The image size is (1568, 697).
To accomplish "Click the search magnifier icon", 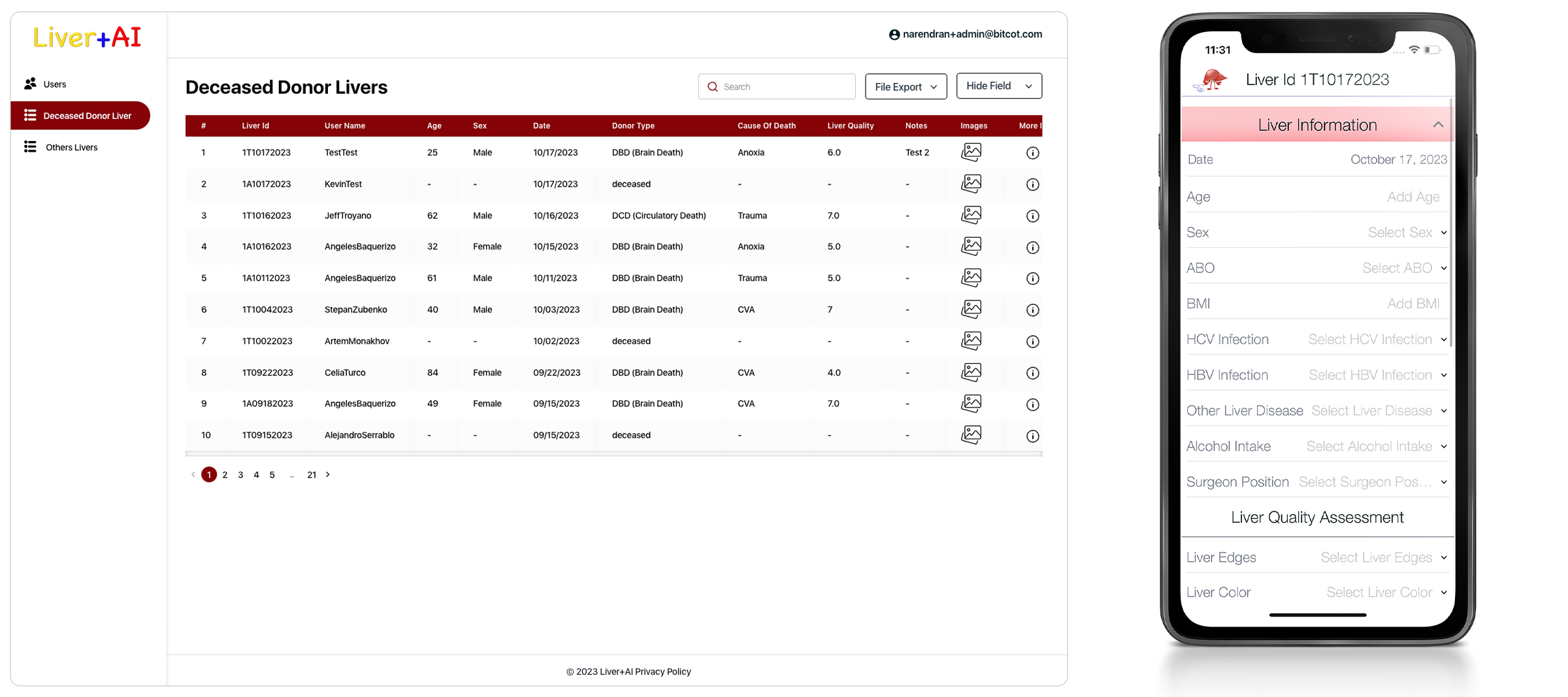I will 713,86.
